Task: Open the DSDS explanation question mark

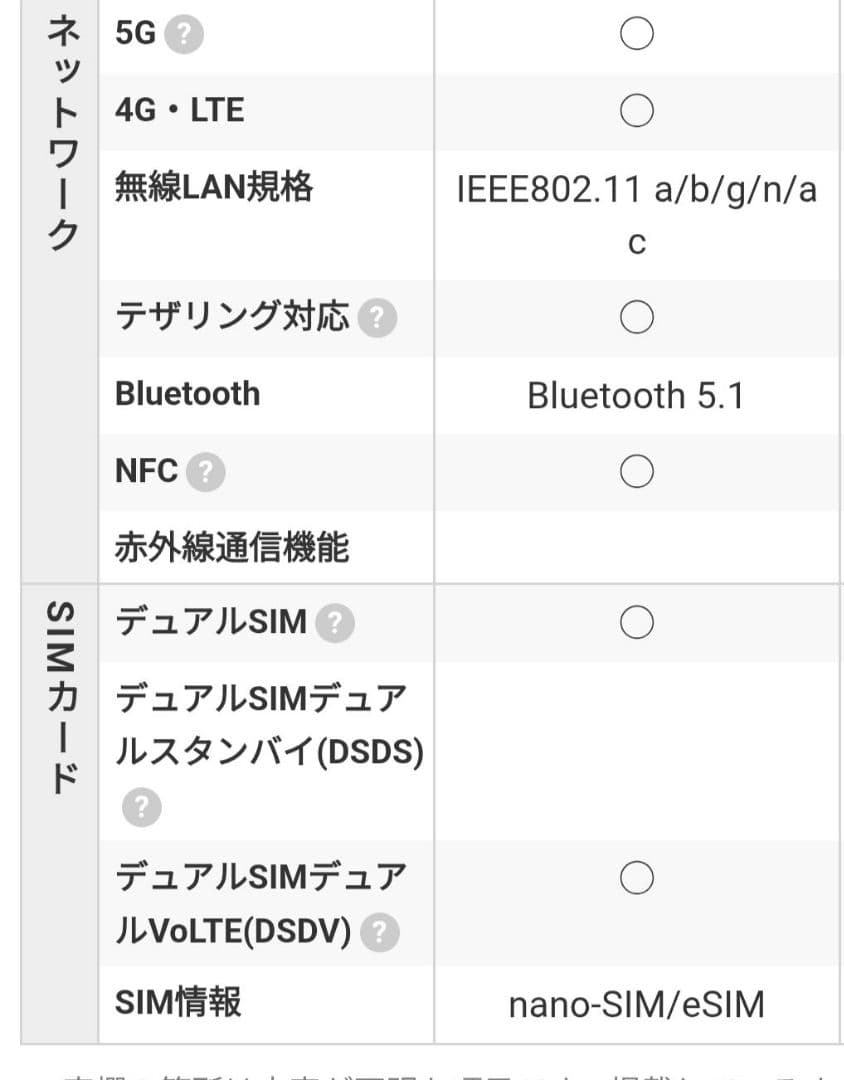Action: pyautogui.click(x=141, y=809)
